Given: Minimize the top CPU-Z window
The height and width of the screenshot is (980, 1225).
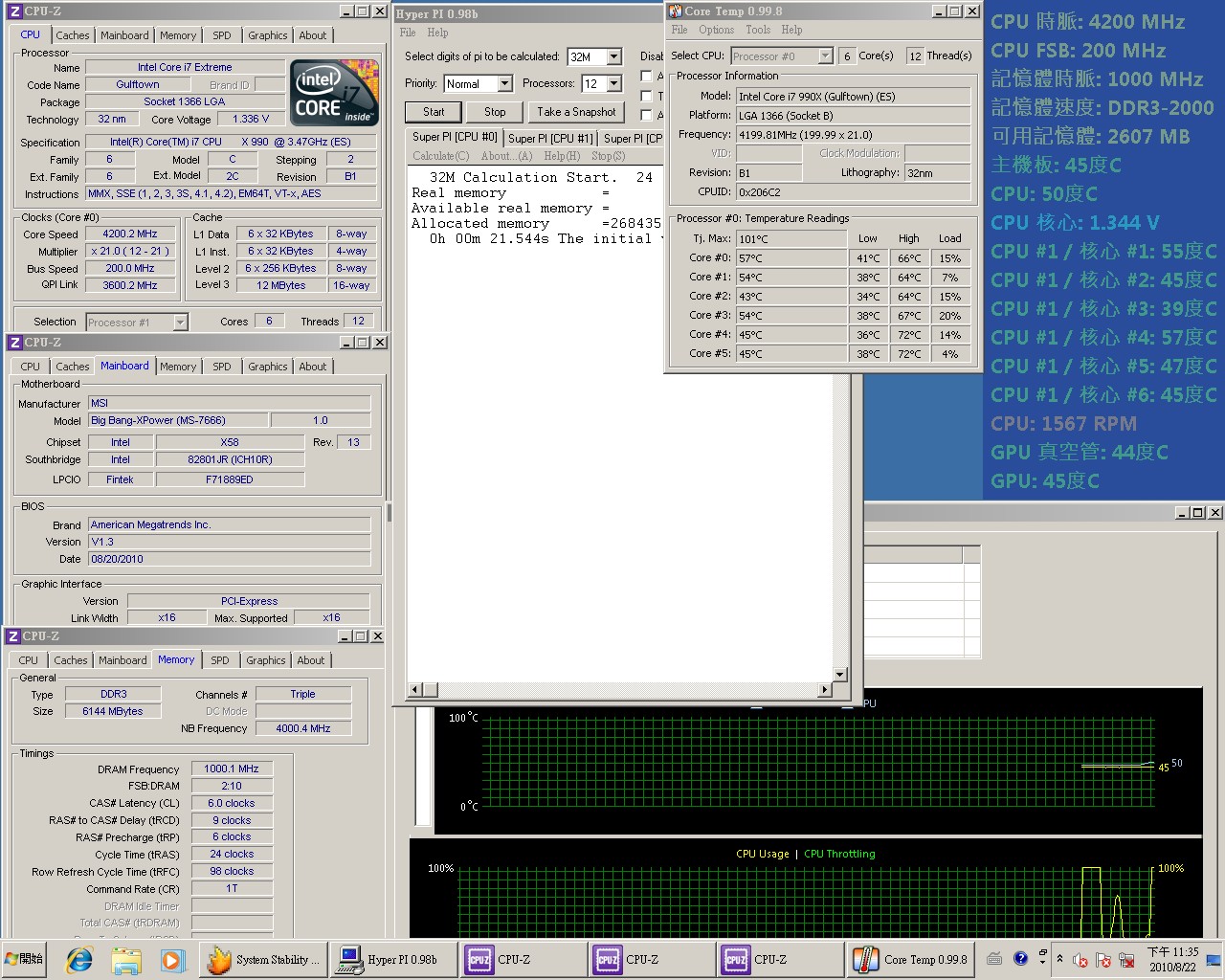Looking at the screenshot, I should [x=346, y=11].
